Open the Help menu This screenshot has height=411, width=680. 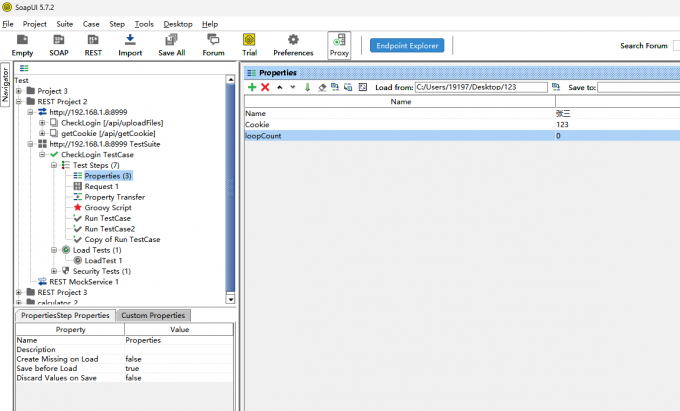[210, 24]
